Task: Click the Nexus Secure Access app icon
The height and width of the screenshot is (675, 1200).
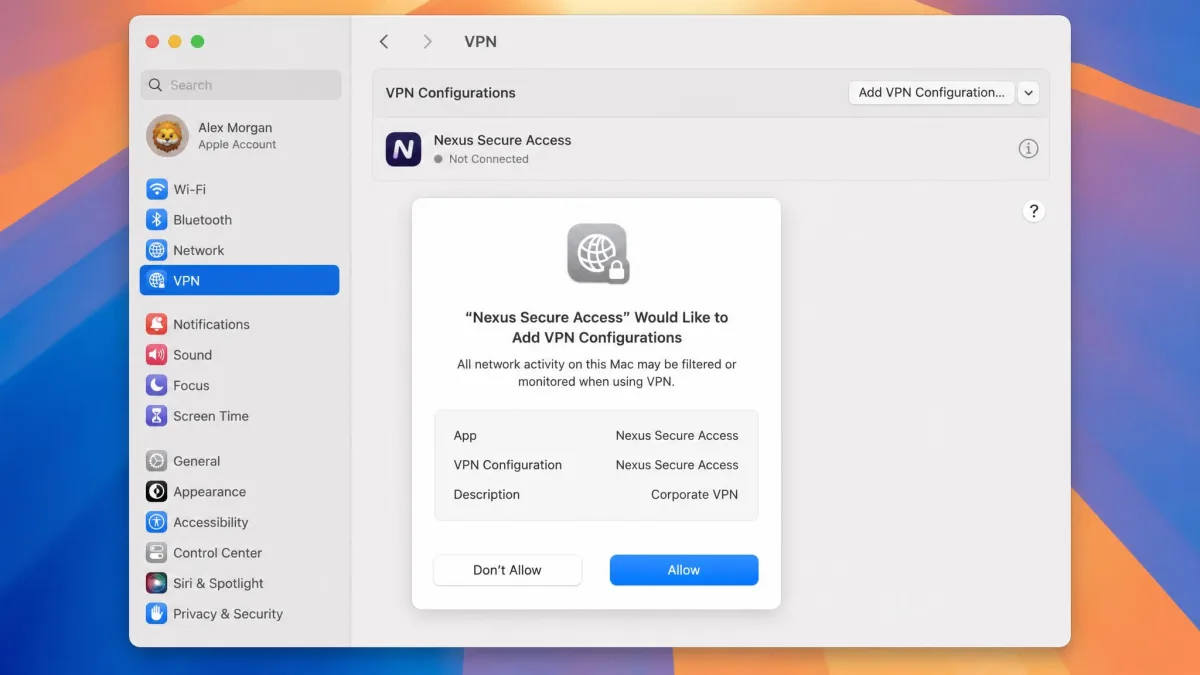Action: click(x=403, y=149)
